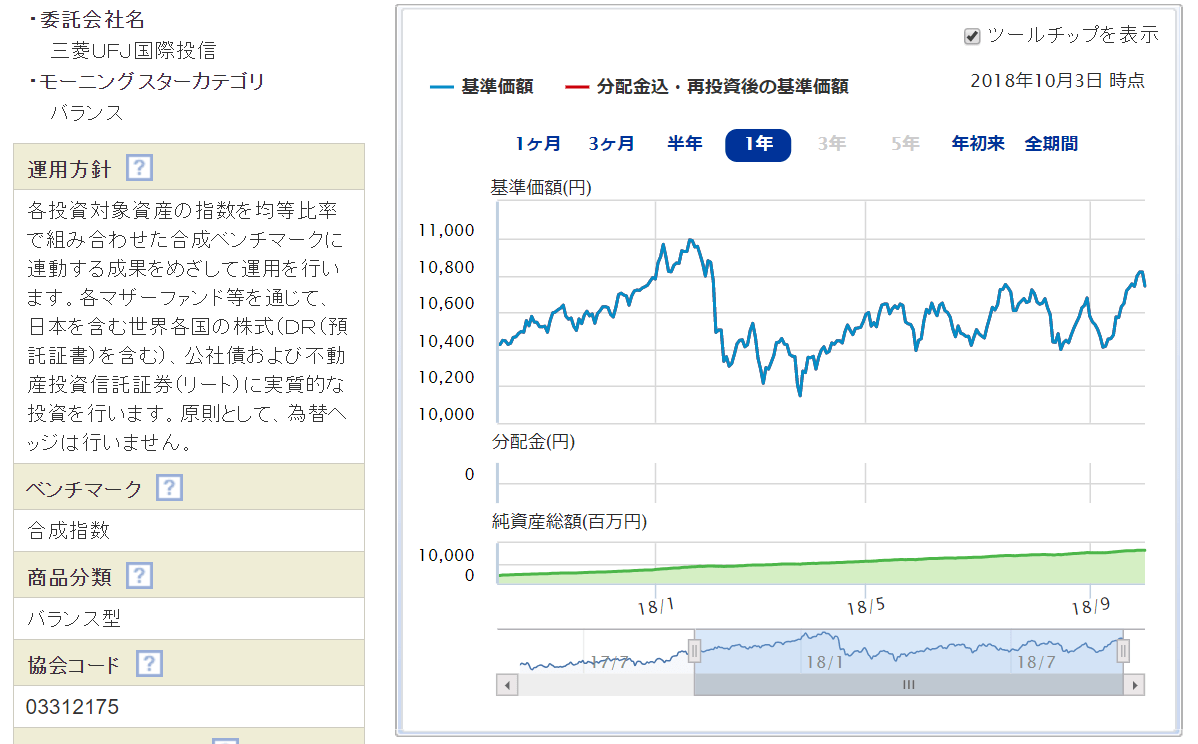Open help for 協会コード
This screenshot has width=1198, height=744.
[149, 664]
